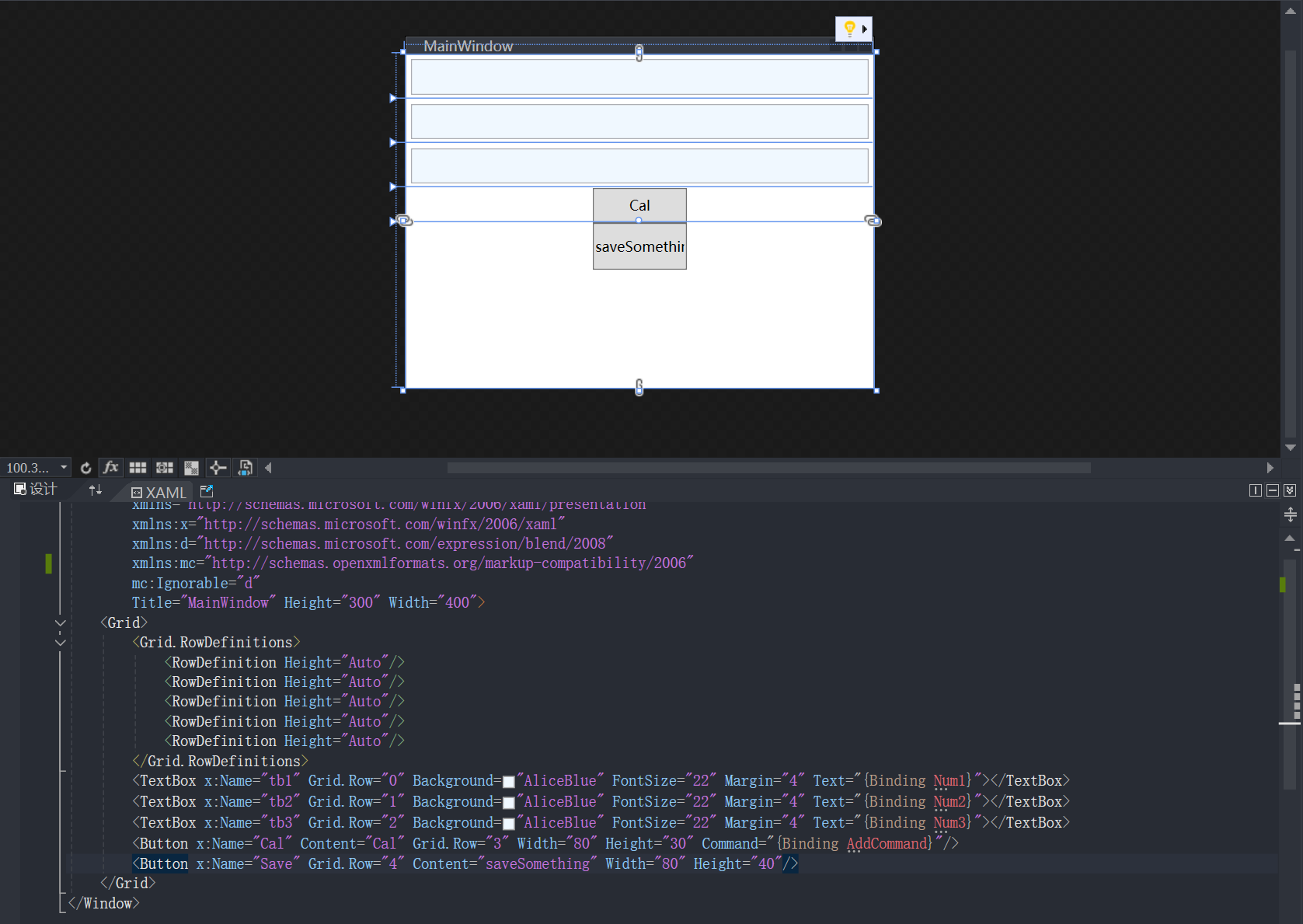Viewport: 1303px width, 924px height.
Task: Click the bottom margin anchor of the grid
Action: 639,387
